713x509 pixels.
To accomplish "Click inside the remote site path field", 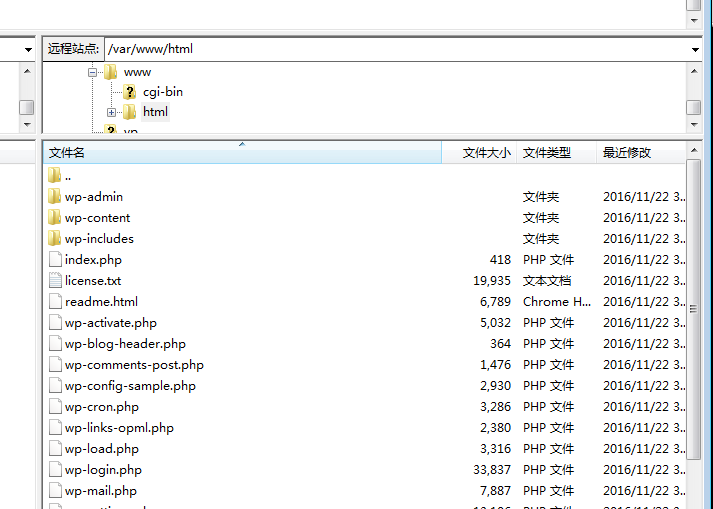I will pos(397,49).
